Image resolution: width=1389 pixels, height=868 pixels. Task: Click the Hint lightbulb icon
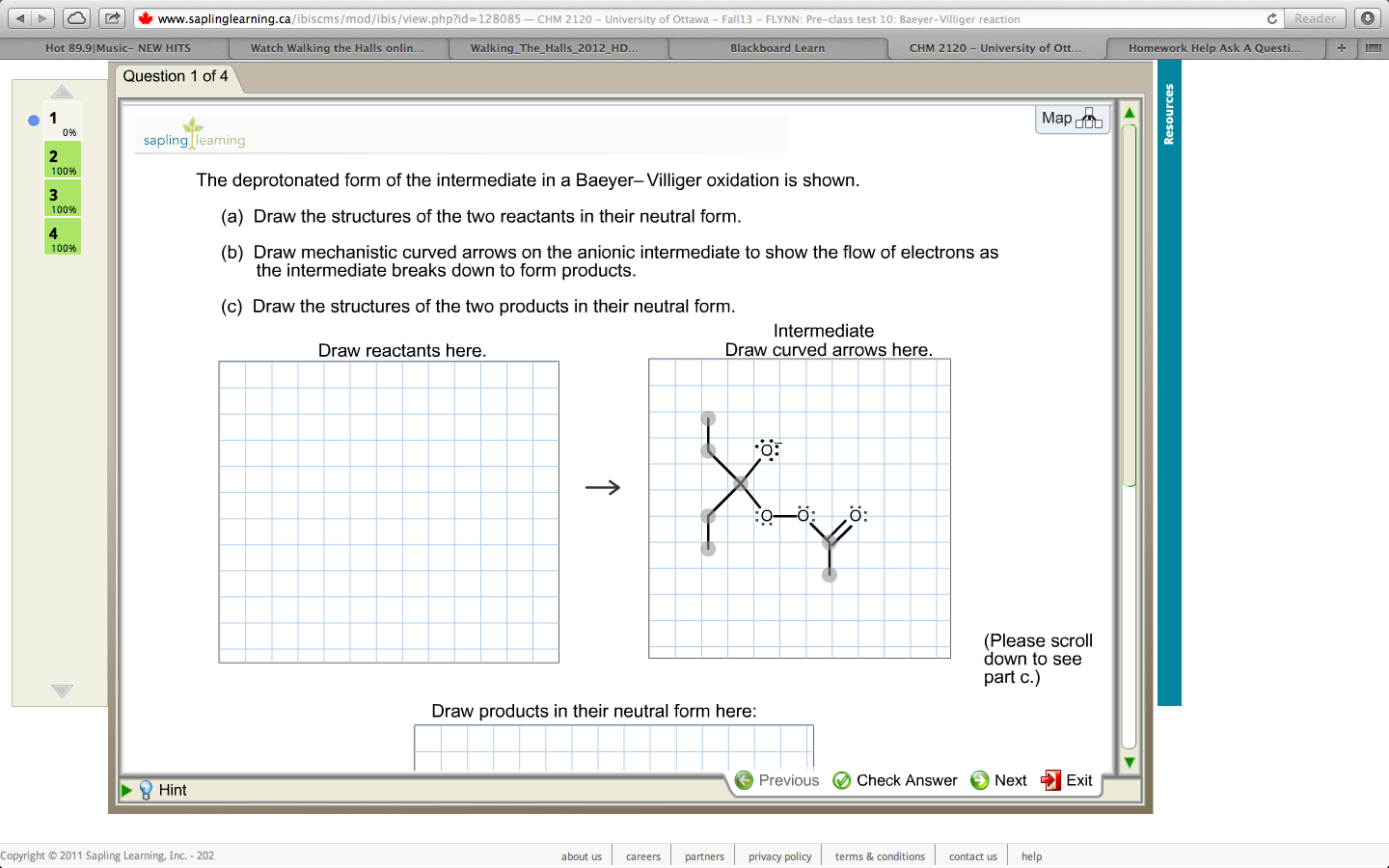pyautogui.click(x=146, y=789)
